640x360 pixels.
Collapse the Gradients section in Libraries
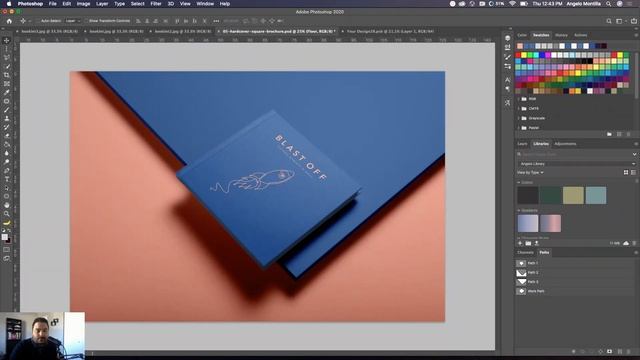tap(519, 211)
